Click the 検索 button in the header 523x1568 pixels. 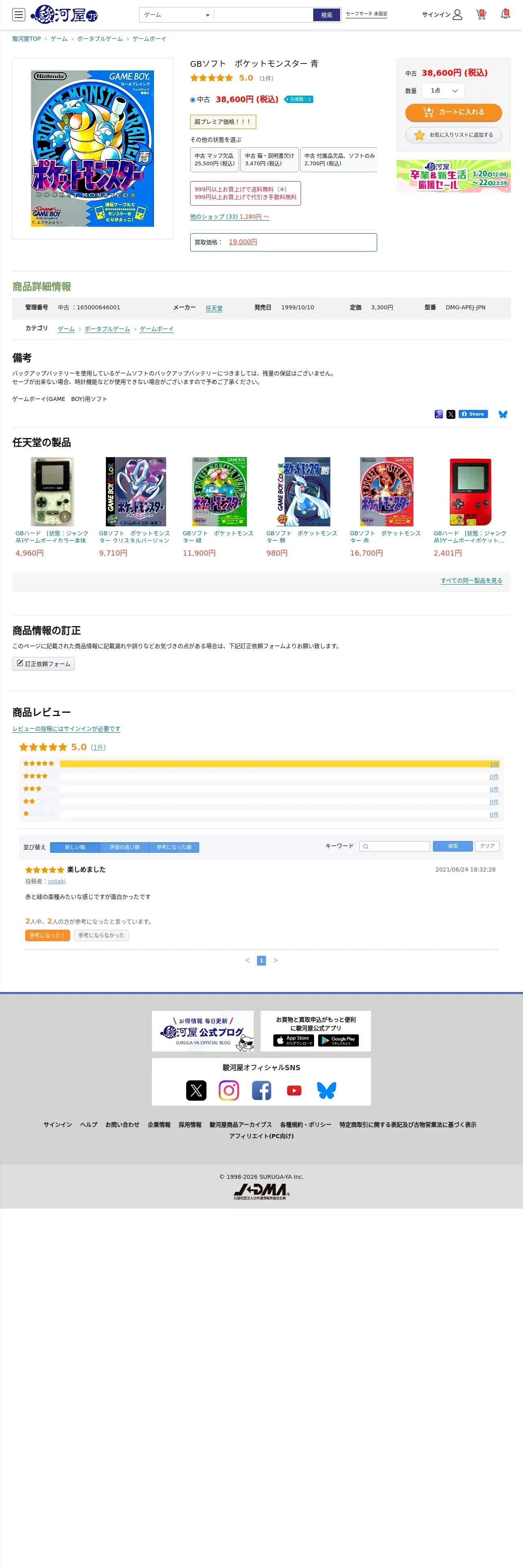tap(327, 15)
